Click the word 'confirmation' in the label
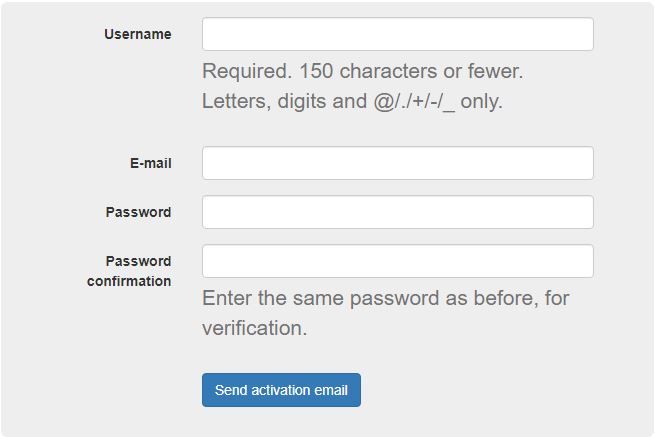Viewport: 655px width, 437px height. [129, 281]
